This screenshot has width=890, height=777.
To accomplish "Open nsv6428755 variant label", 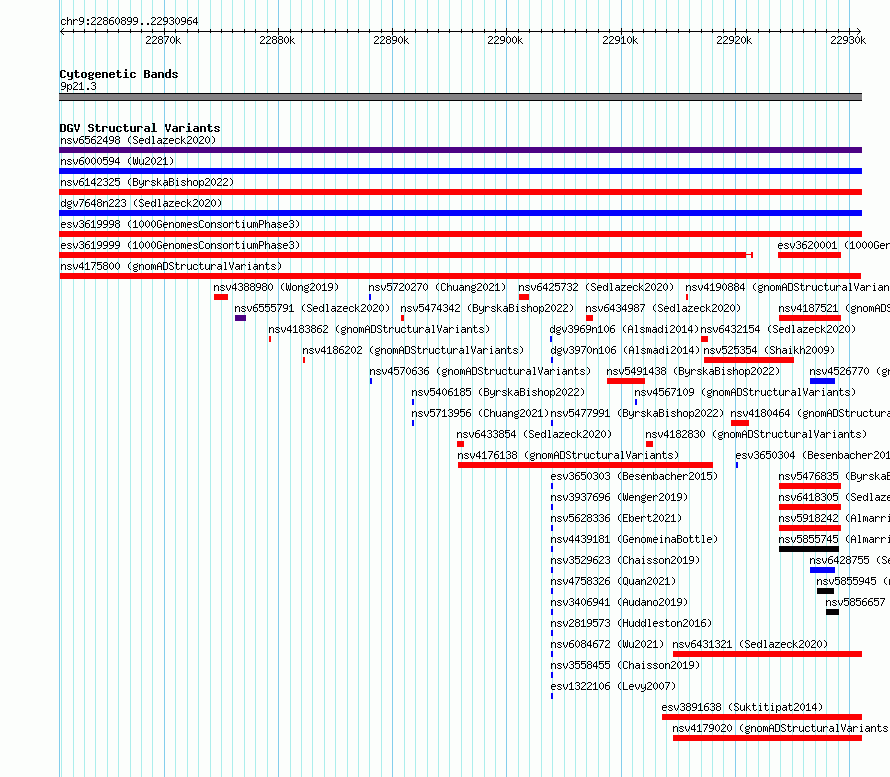I will 849,560.
